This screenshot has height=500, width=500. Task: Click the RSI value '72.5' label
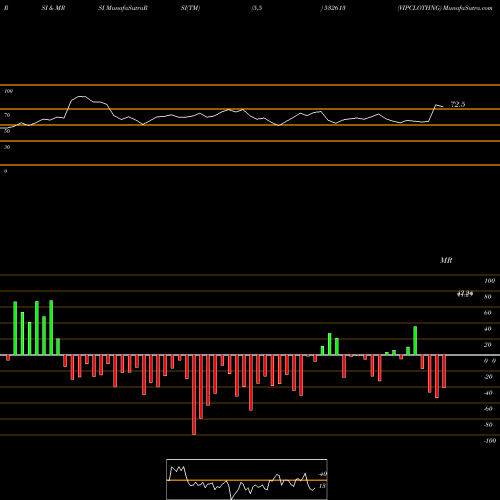pyautogui.click(x=458, y=104)
